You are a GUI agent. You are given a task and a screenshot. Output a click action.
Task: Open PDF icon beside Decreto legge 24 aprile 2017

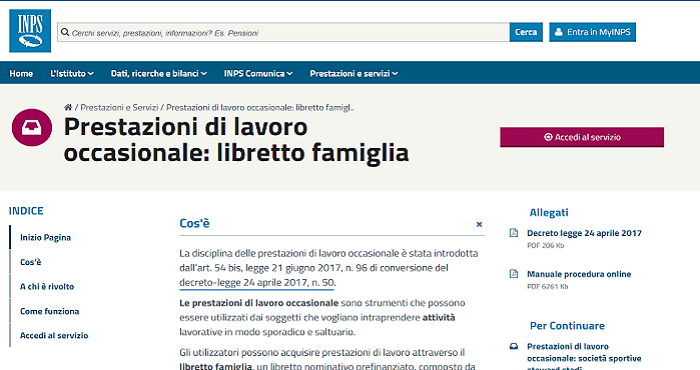tap(514, 233)
